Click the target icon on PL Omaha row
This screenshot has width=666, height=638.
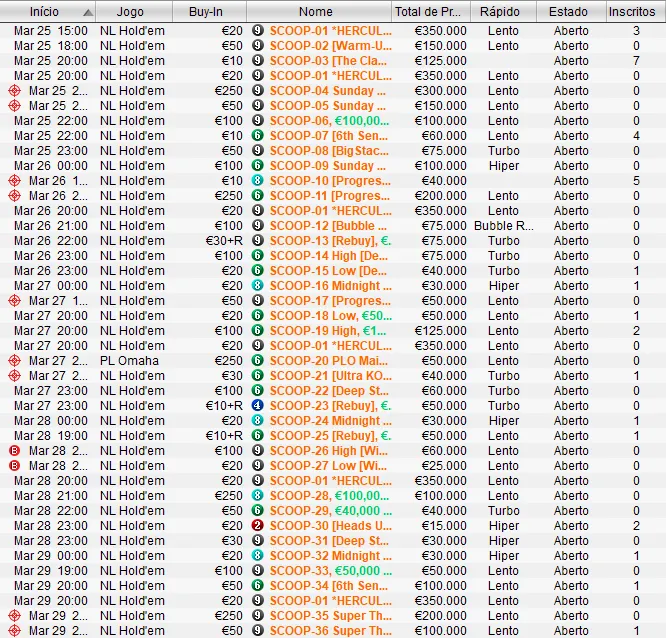(x=14, y=361)
